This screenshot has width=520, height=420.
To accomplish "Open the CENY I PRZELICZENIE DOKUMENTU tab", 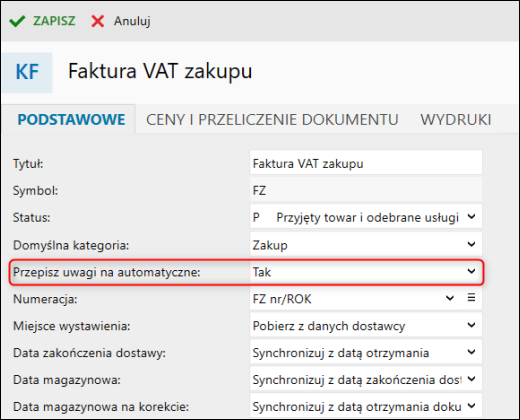I will pos(272,119).
